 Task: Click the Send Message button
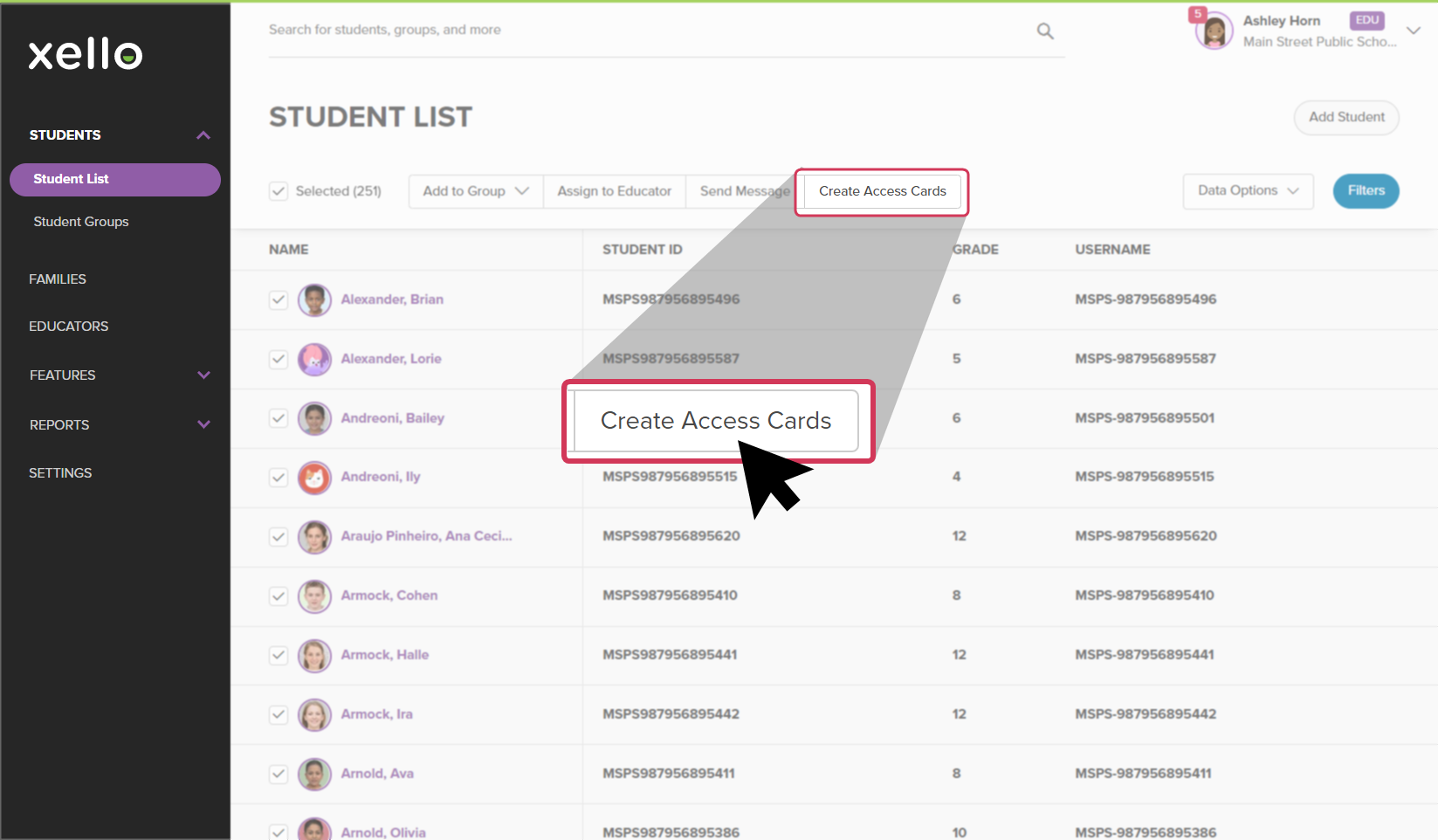coord(745,191)
